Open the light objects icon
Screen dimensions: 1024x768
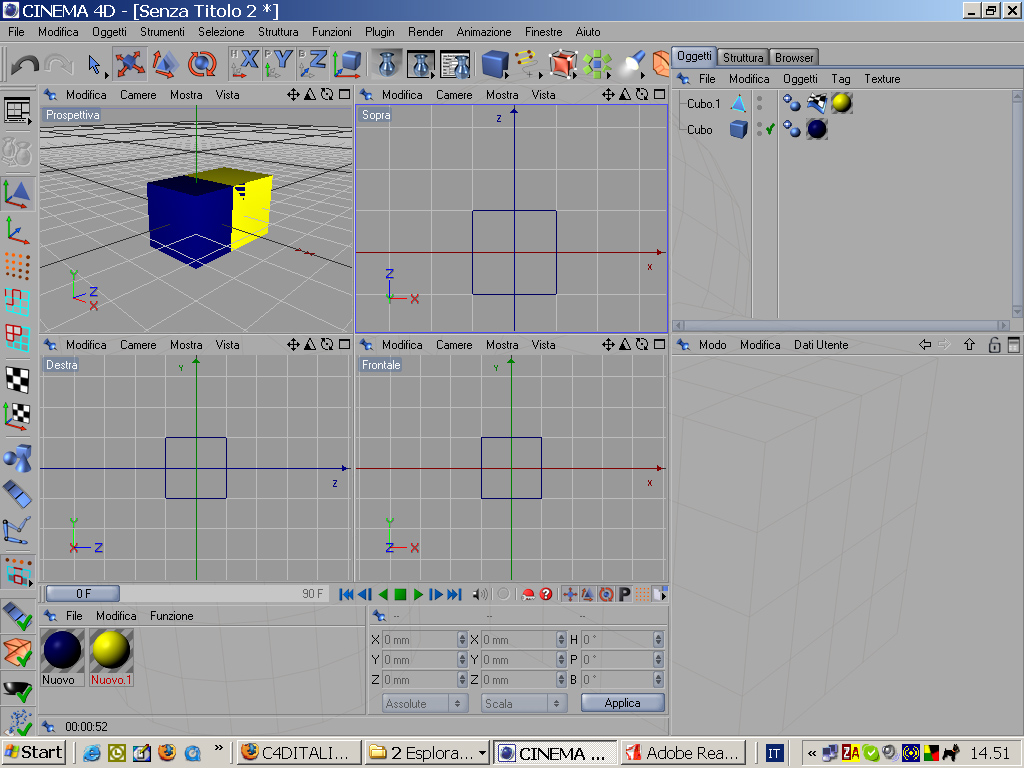(632, 64)
